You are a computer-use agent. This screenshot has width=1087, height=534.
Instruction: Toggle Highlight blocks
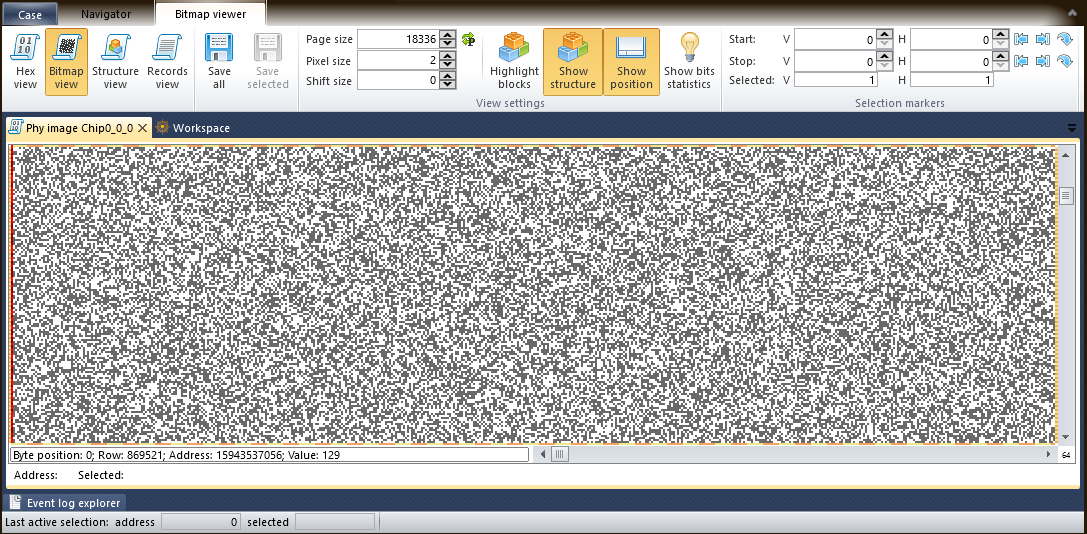click(514, 62)
